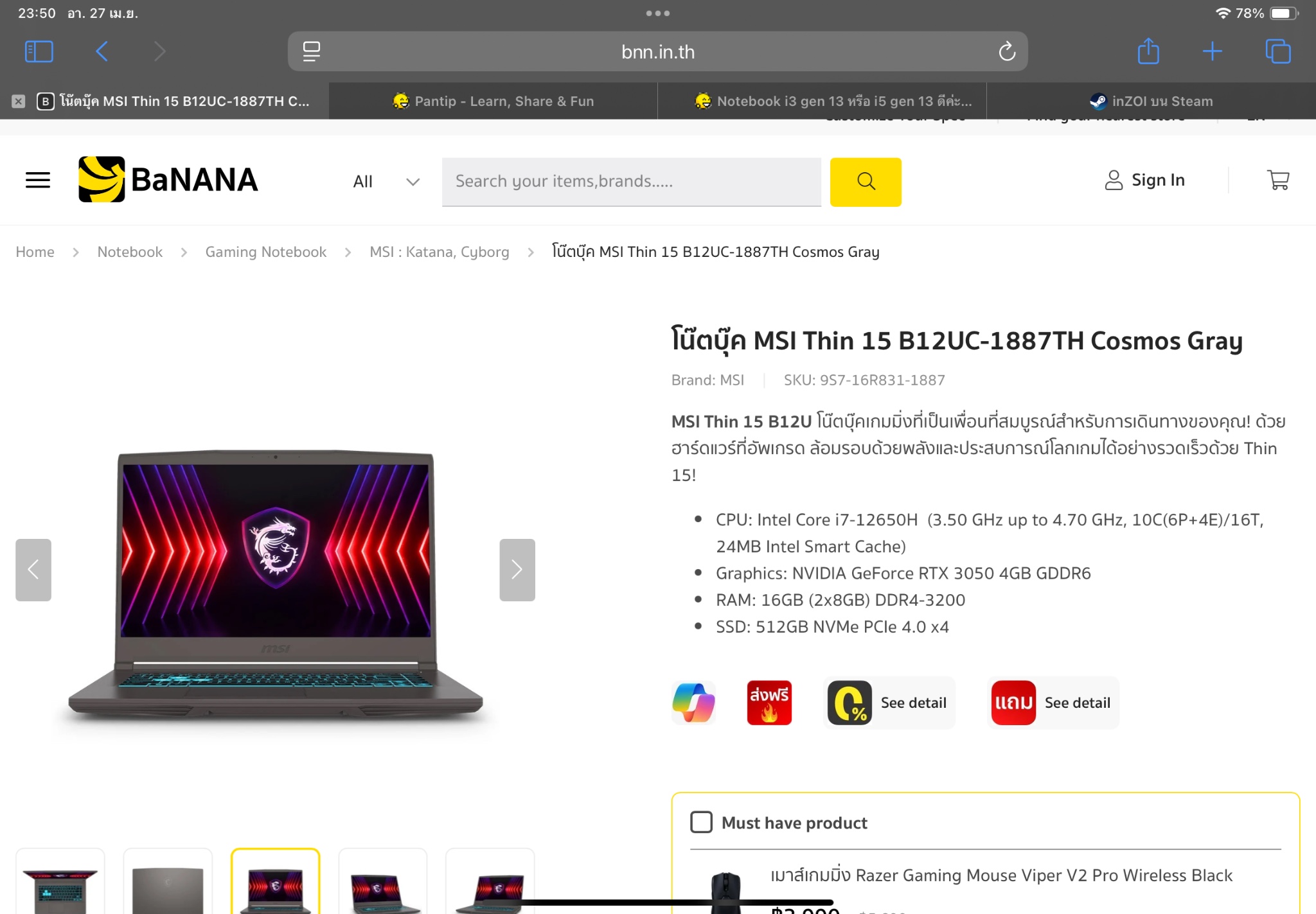The width and height of the screenshot is (1316, 914).
Task: Open the Safari sidebar panel icon
Action: coord(39,51)
